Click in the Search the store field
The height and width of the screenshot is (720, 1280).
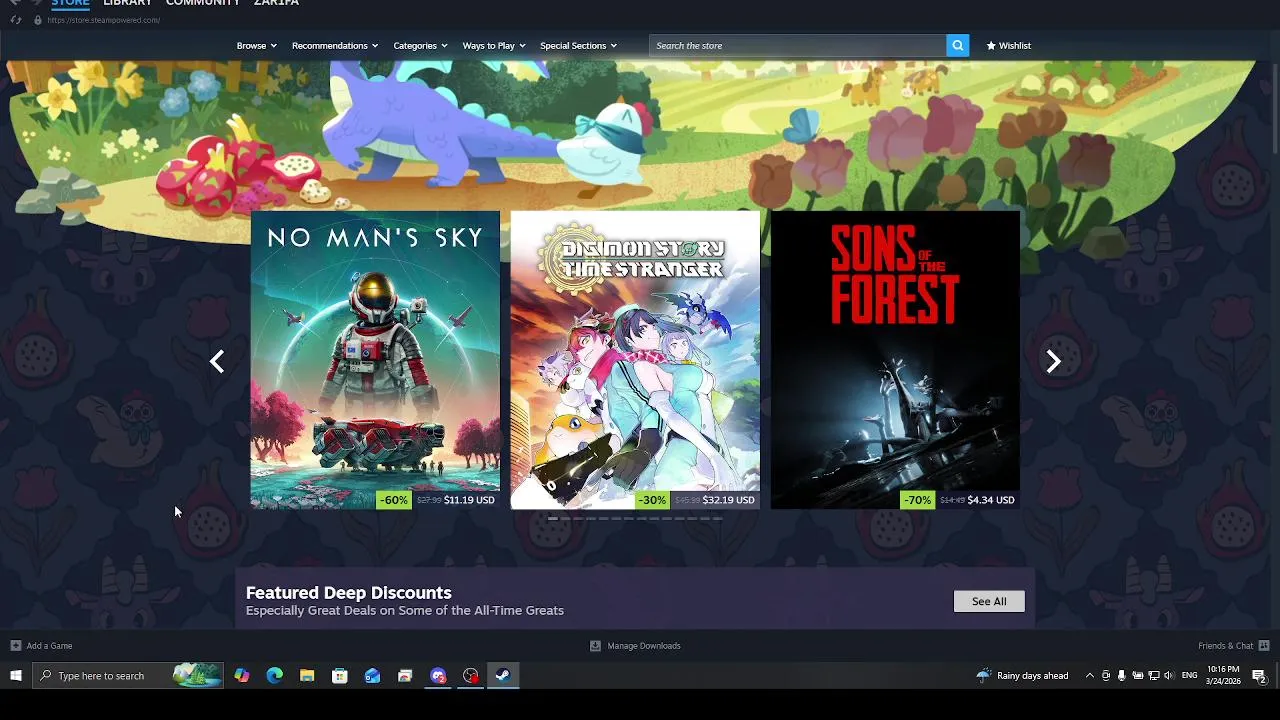(797, 45)
